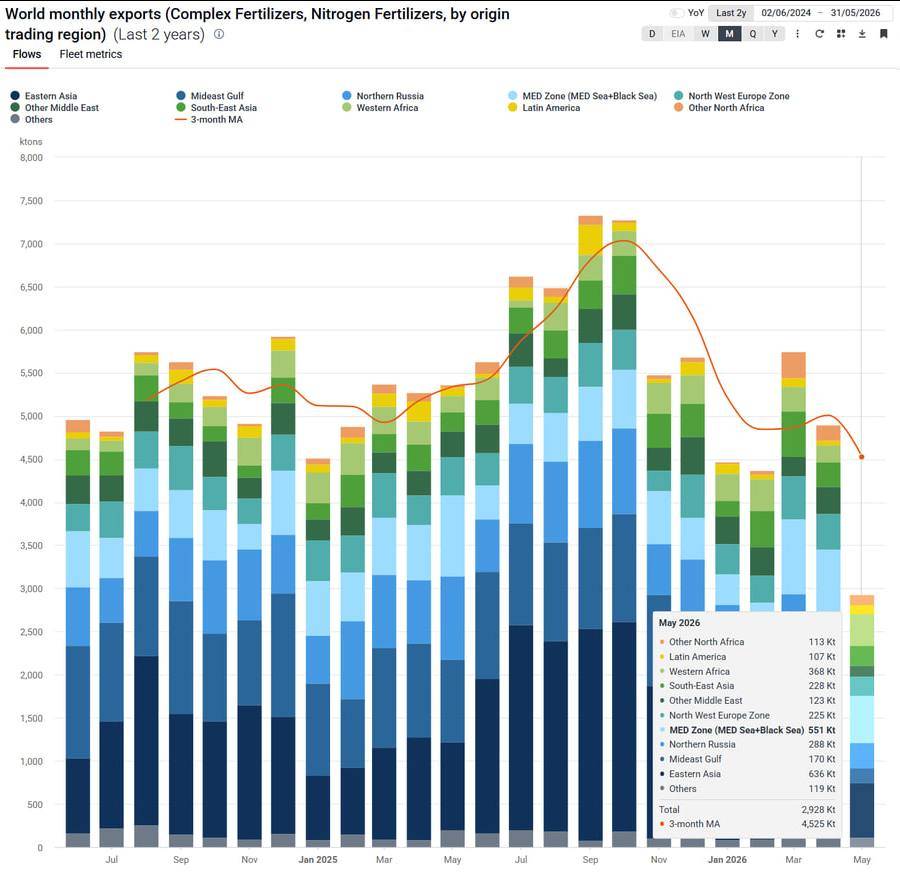Open the three-dot more options menu
Image resolution: width=900 pixels, height=874 pixels.
797,34
